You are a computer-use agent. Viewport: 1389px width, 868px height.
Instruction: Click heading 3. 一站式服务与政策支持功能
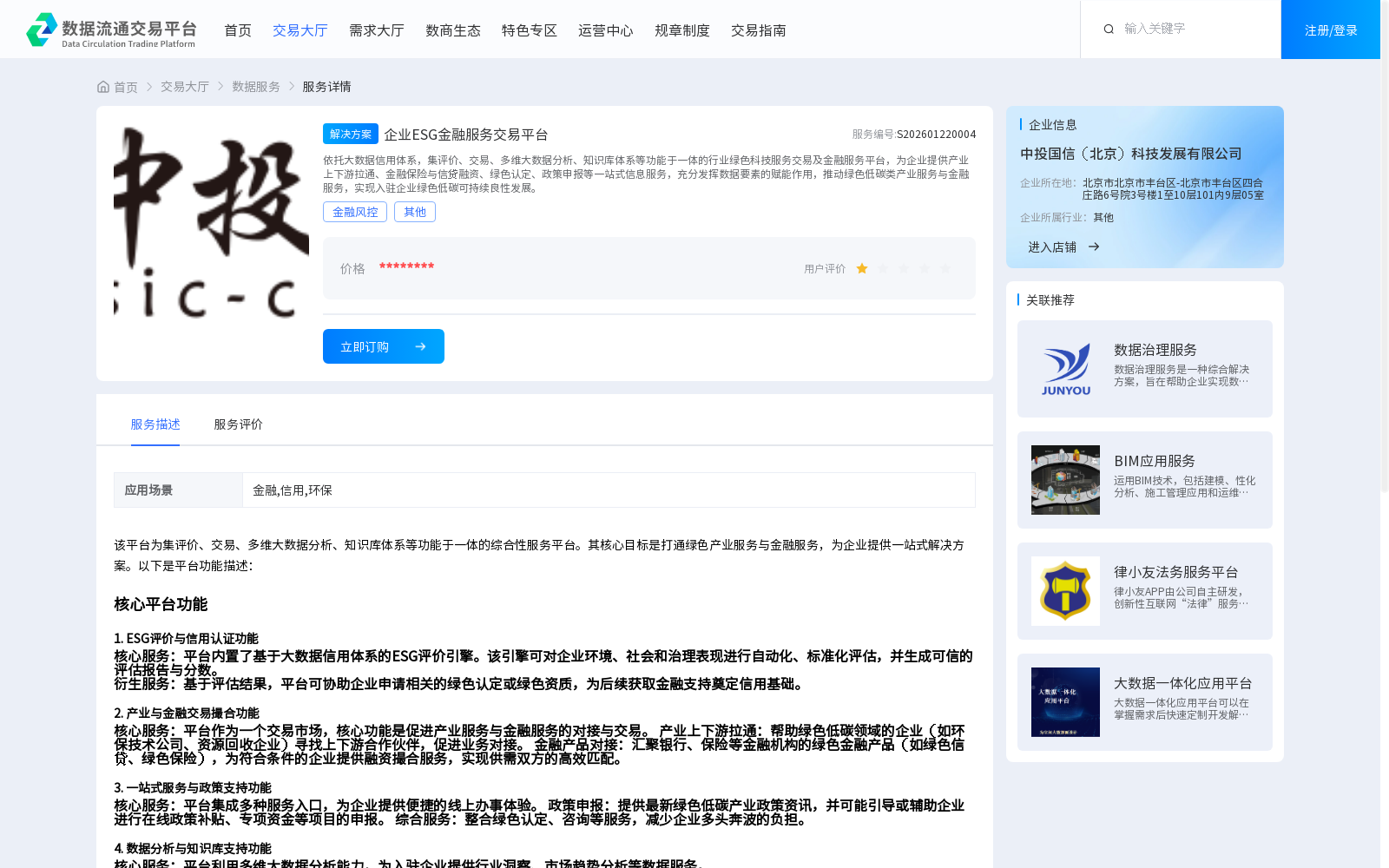coord(193,788)
